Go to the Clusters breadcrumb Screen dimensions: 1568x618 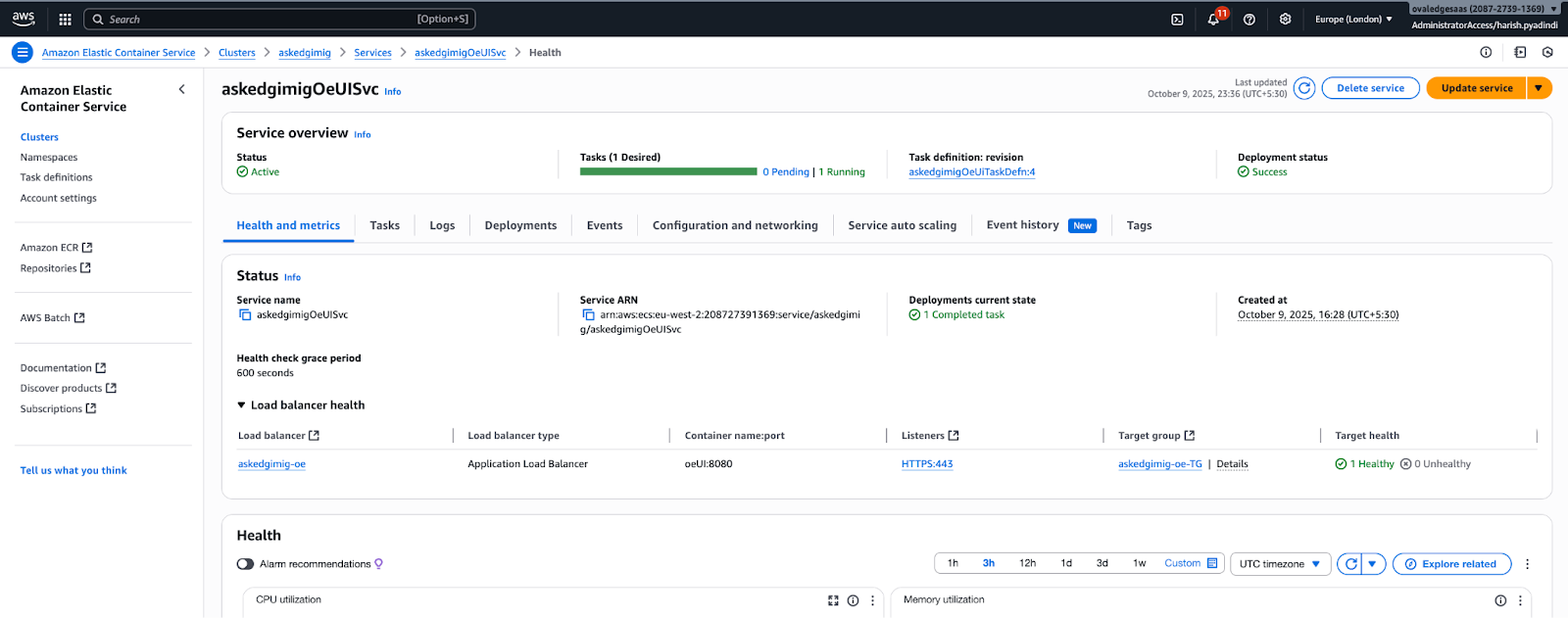pyautogui.click(x=236, y=53)
